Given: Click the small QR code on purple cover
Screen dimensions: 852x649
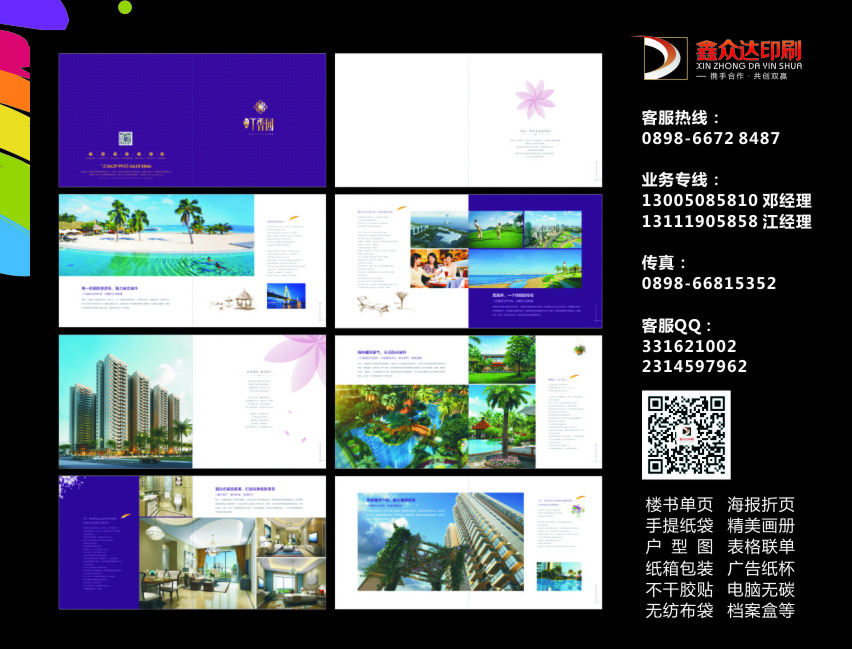Looking at the screenshot, I should [126, 139].
